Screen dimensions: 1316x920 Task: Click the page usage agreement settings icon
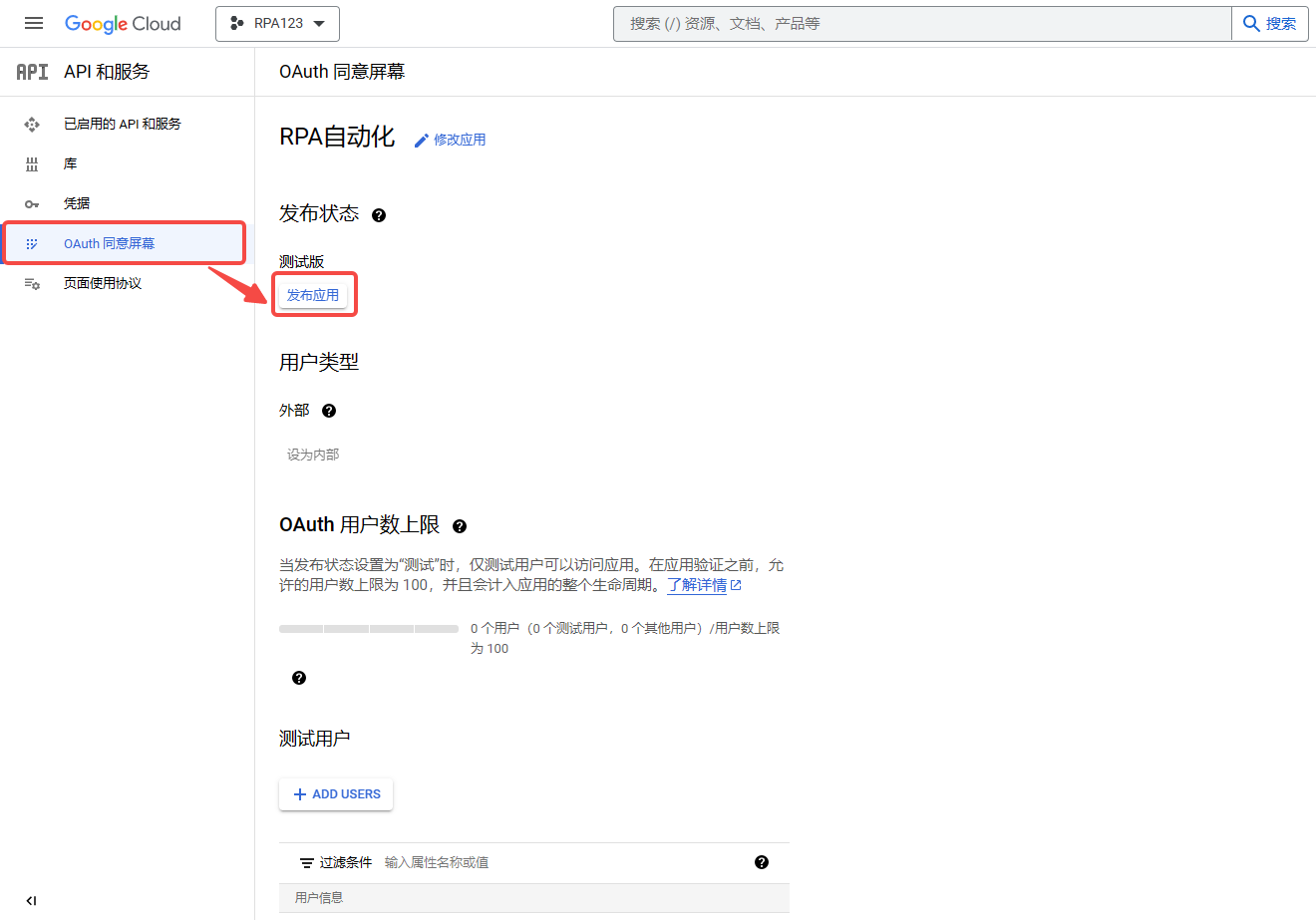pos(32,284)
